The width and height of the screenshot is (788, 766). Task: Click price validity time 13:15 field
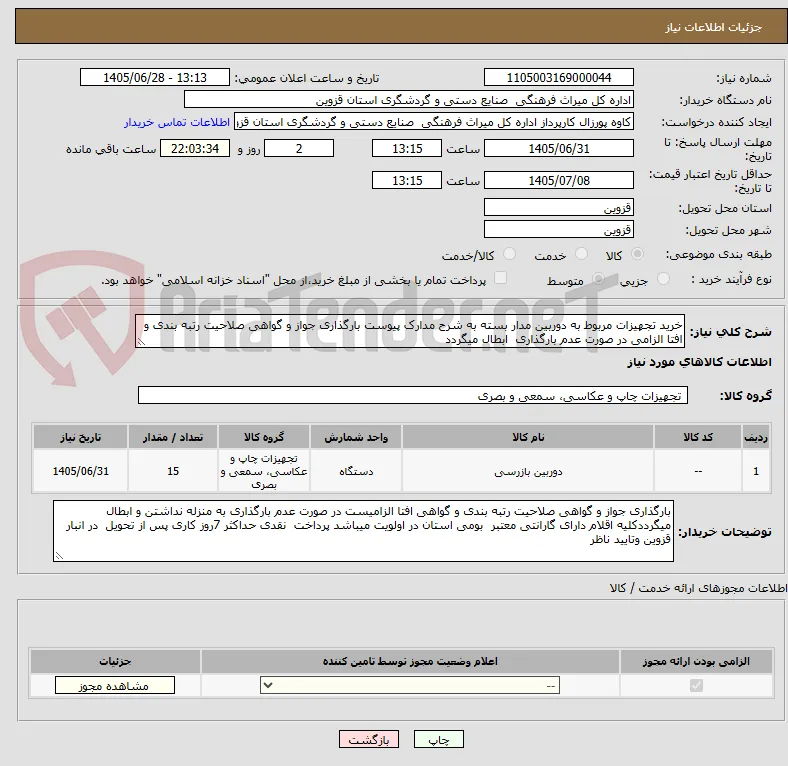[x=407, y=180]
